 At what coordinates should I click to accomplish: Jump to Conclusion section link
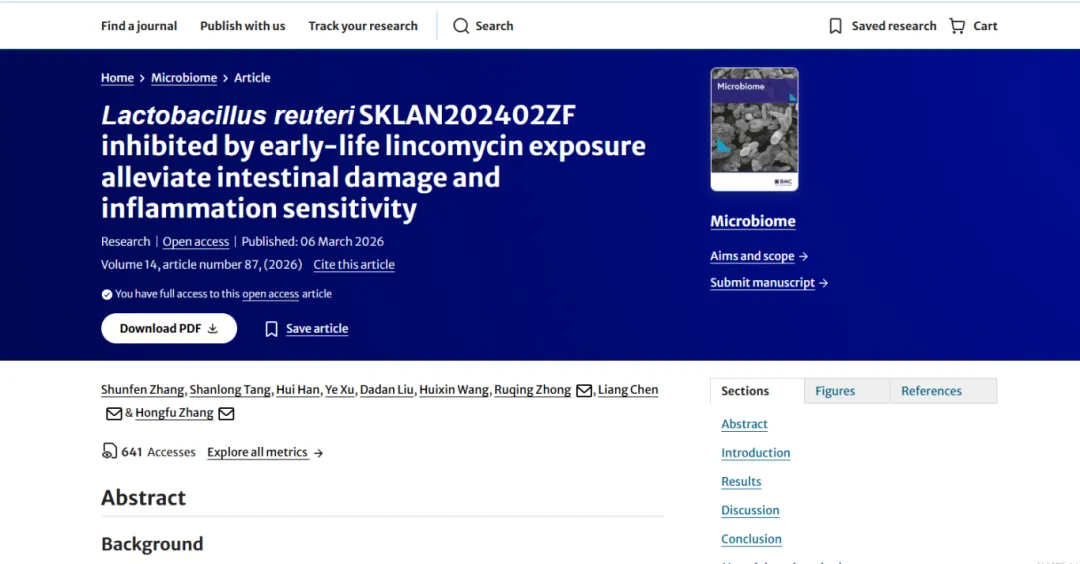click(751, 539)
